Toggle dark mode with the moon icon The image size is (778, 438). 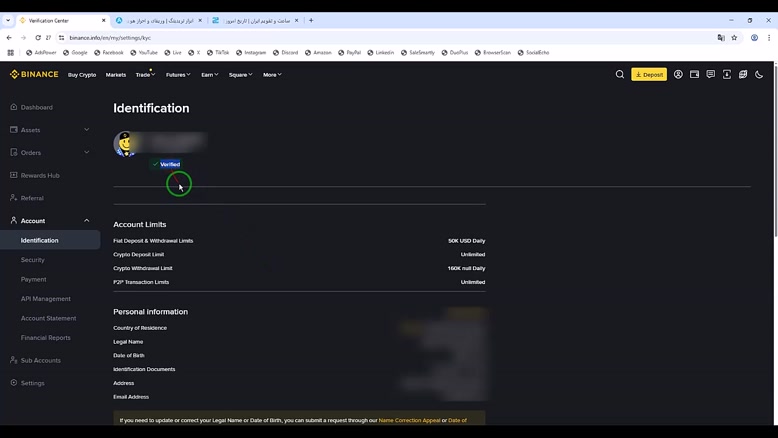point(759,74)
